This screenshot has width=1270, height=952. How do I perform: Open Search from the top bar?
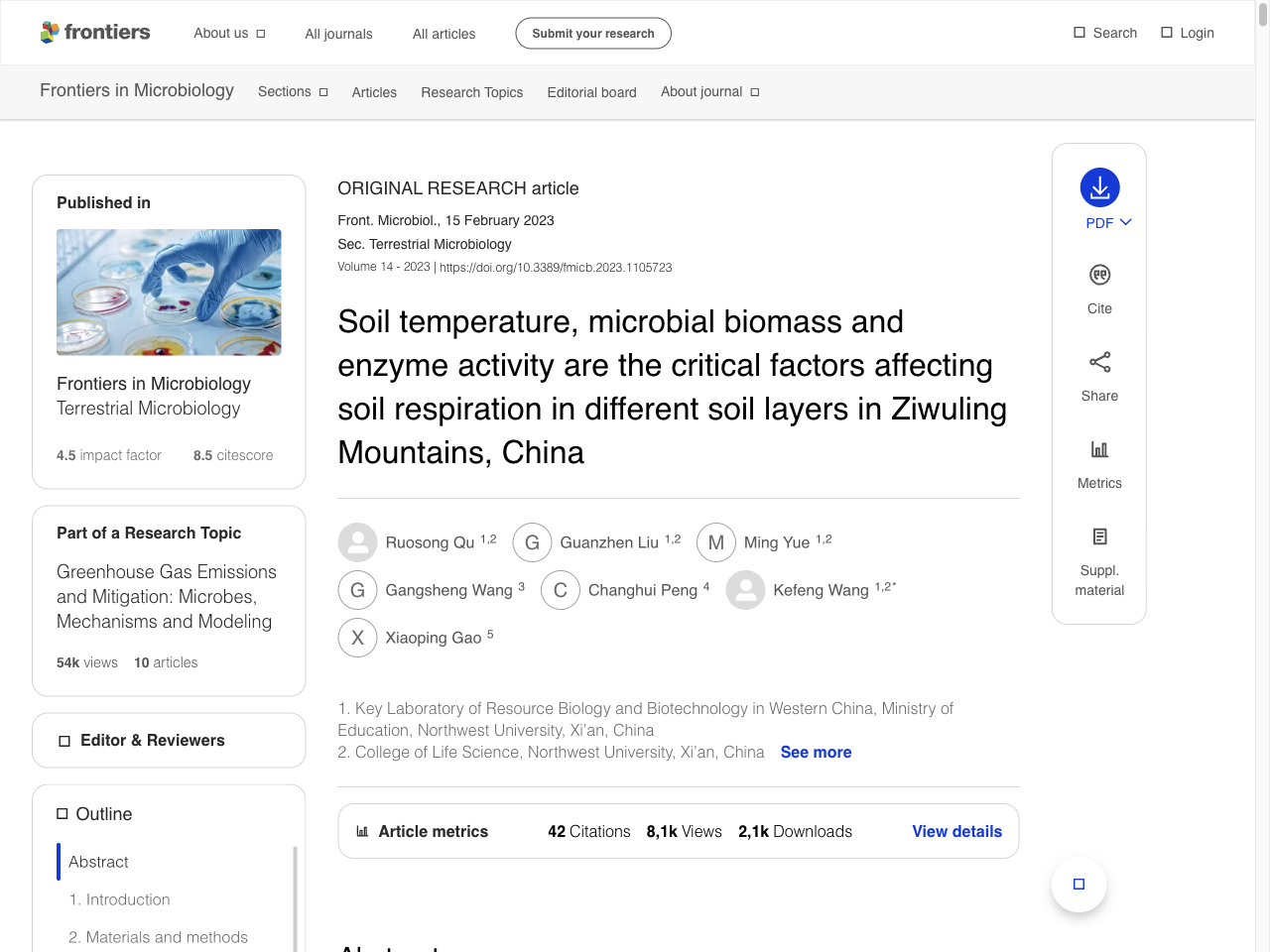click(1078, 32)
